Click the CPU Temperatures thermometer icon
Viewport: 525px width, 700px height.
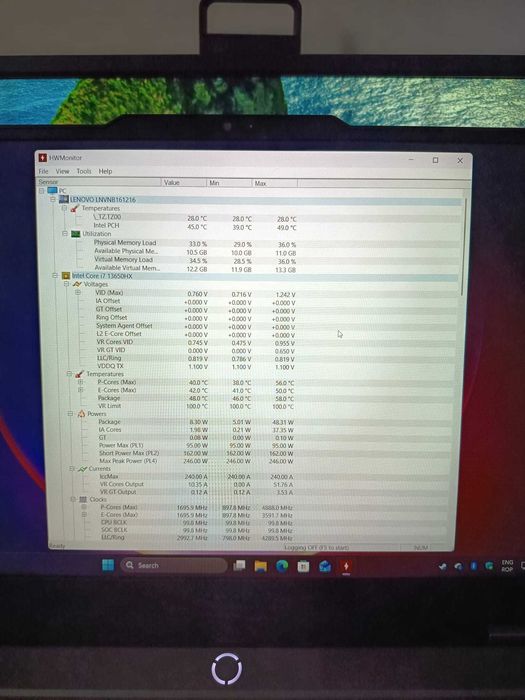pyautogui.click(x=79, y=374)
